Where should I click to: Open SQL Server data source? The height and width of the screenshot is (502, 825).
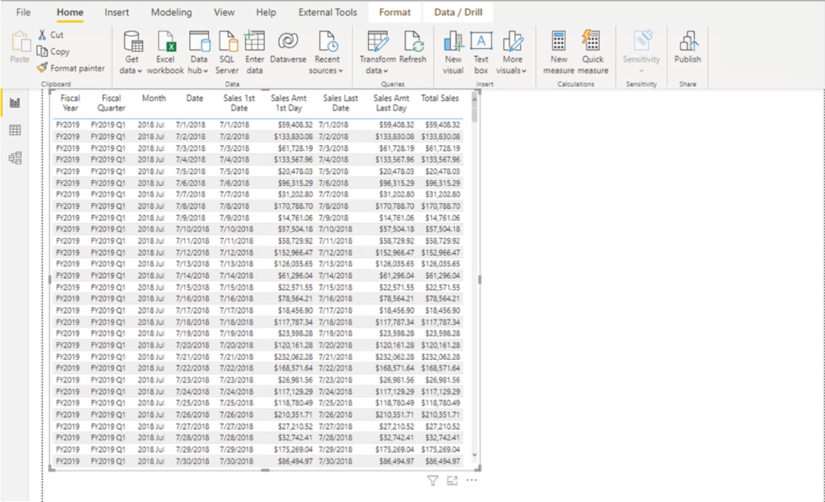point(227,41)
